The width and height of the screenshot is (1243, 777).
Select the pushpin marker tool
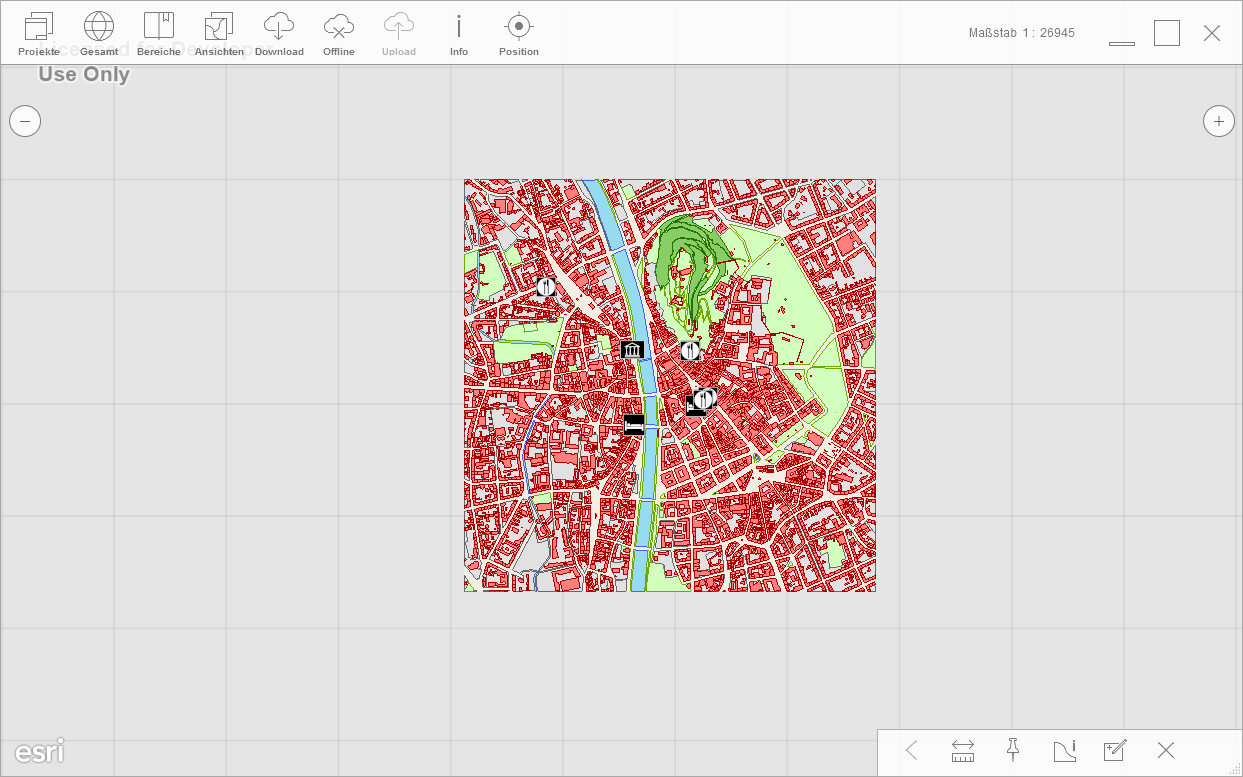tap(1013, 750)
